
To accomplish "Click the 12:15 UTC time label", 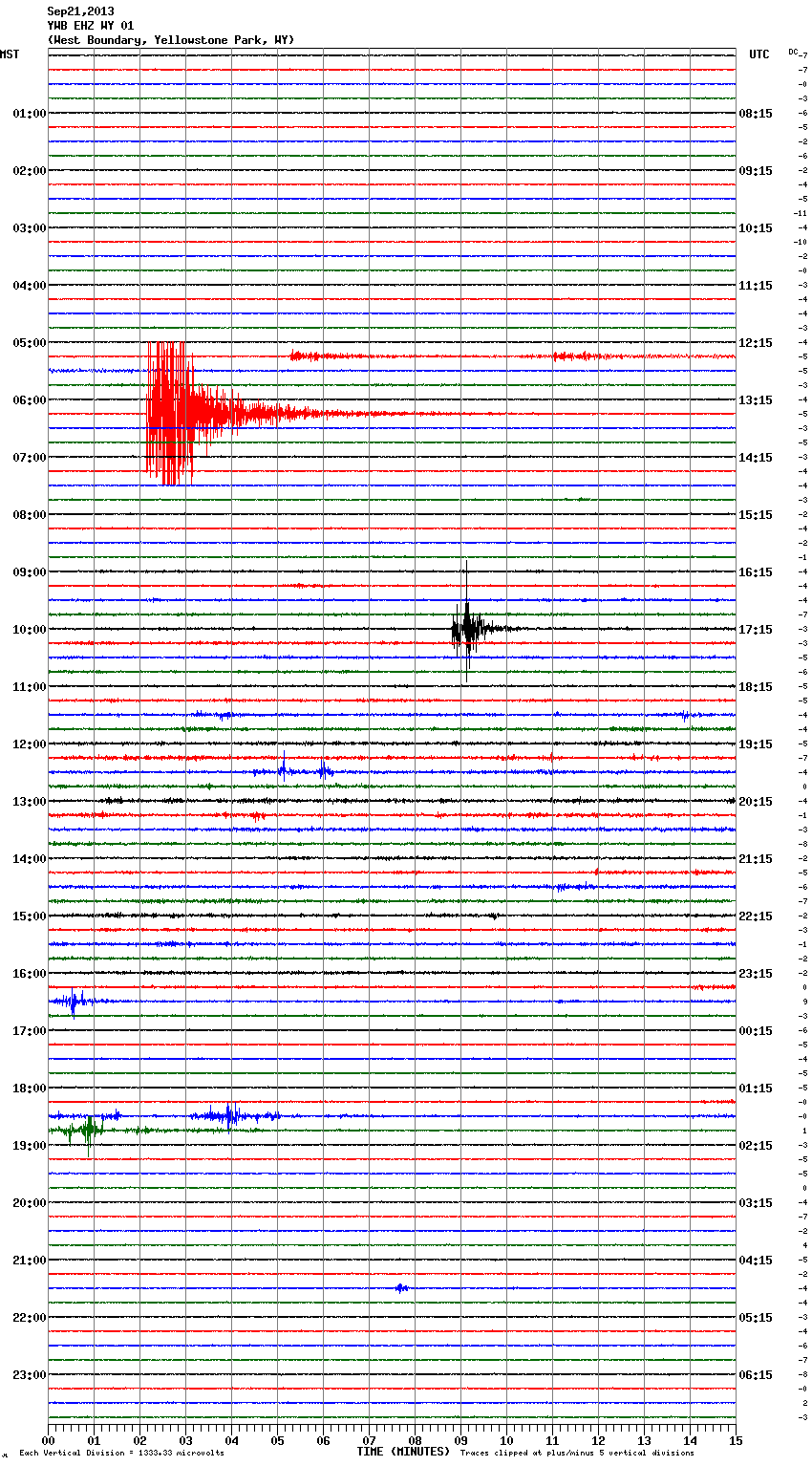I will [756, 343].
